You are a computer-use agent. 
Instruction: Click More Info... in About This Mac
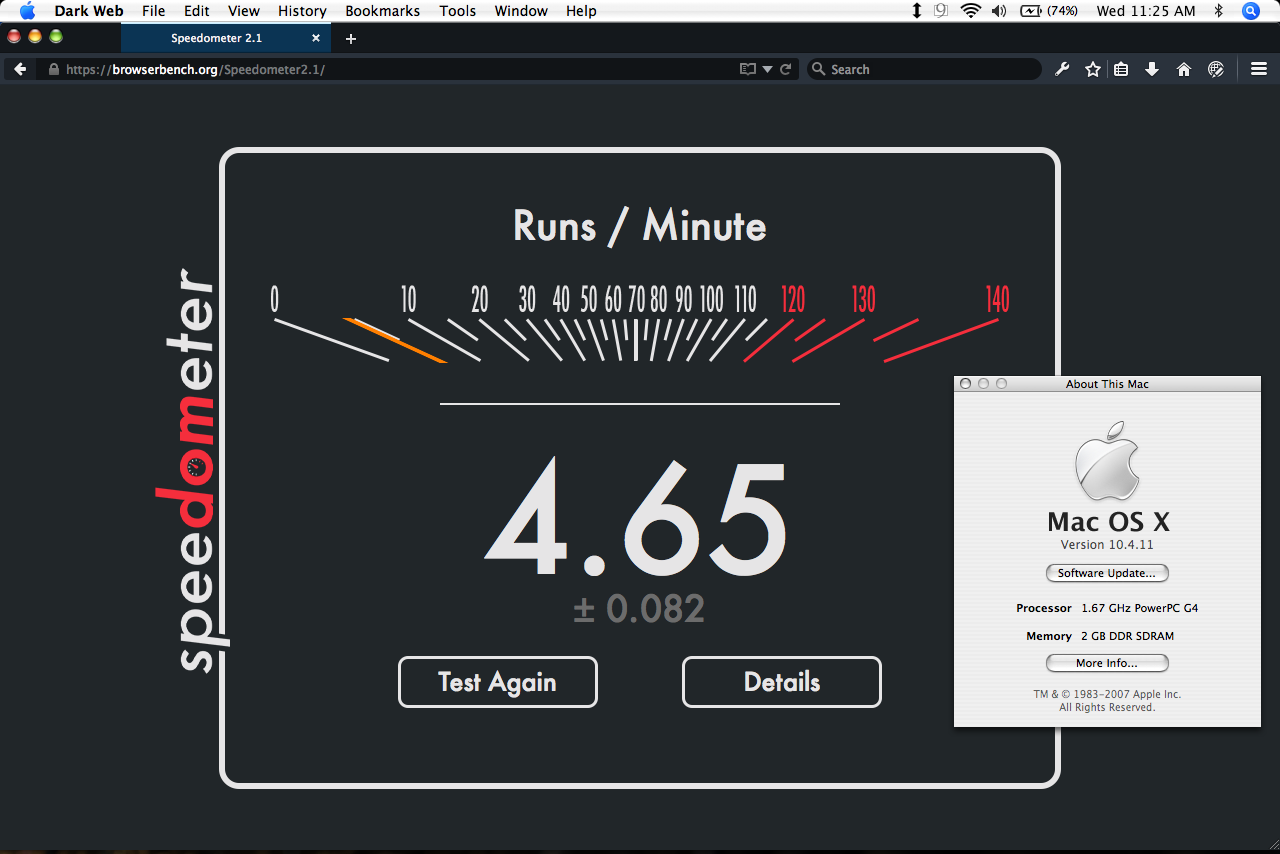pyautogui.click(x=1107, y=663)
